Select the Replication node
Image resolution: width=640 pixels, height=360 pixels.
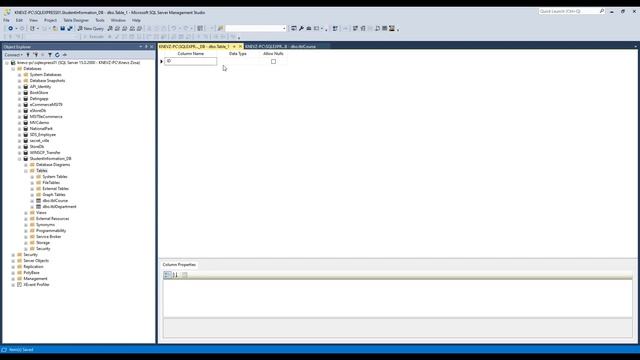[33, 267]
